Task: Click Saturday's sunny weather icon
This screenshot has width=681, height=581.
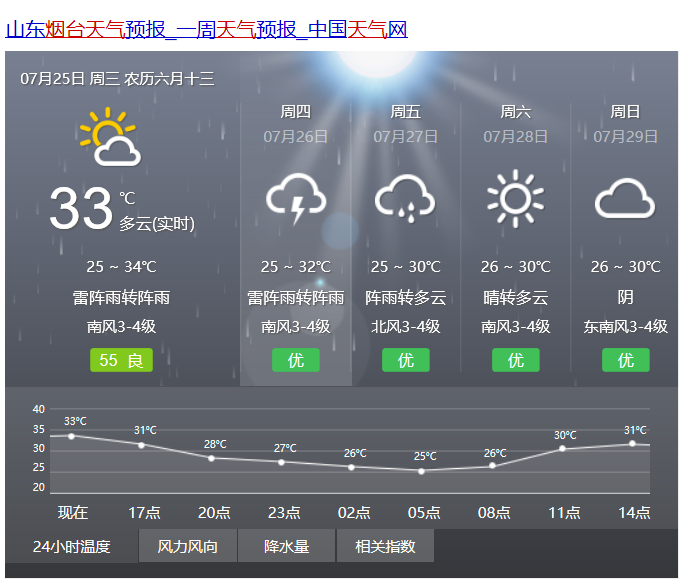Action: 515,197
